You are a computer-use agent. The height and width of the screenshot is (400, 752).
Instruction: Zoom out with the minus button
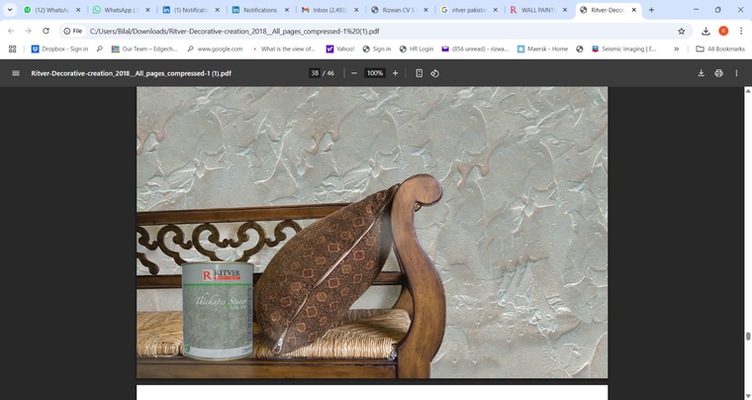(x=354, y=73)
